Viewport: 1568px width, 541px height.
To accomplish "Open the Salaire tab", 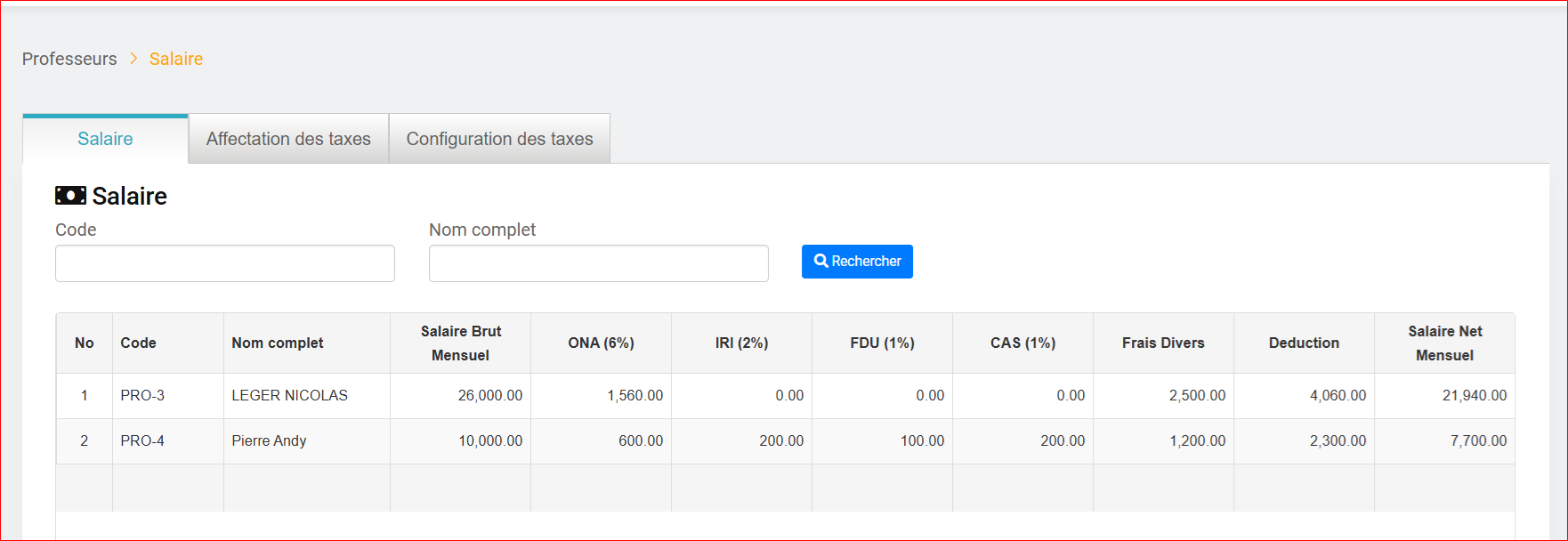I will [x=105, y=139].
